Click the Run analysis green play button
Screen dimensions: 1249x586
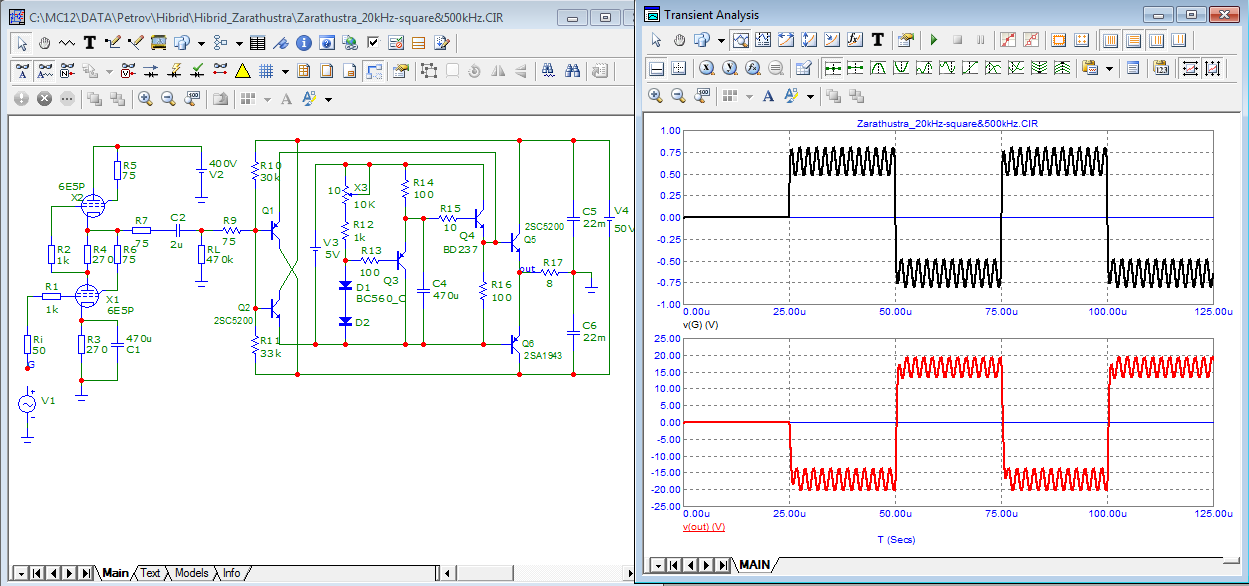934,40
